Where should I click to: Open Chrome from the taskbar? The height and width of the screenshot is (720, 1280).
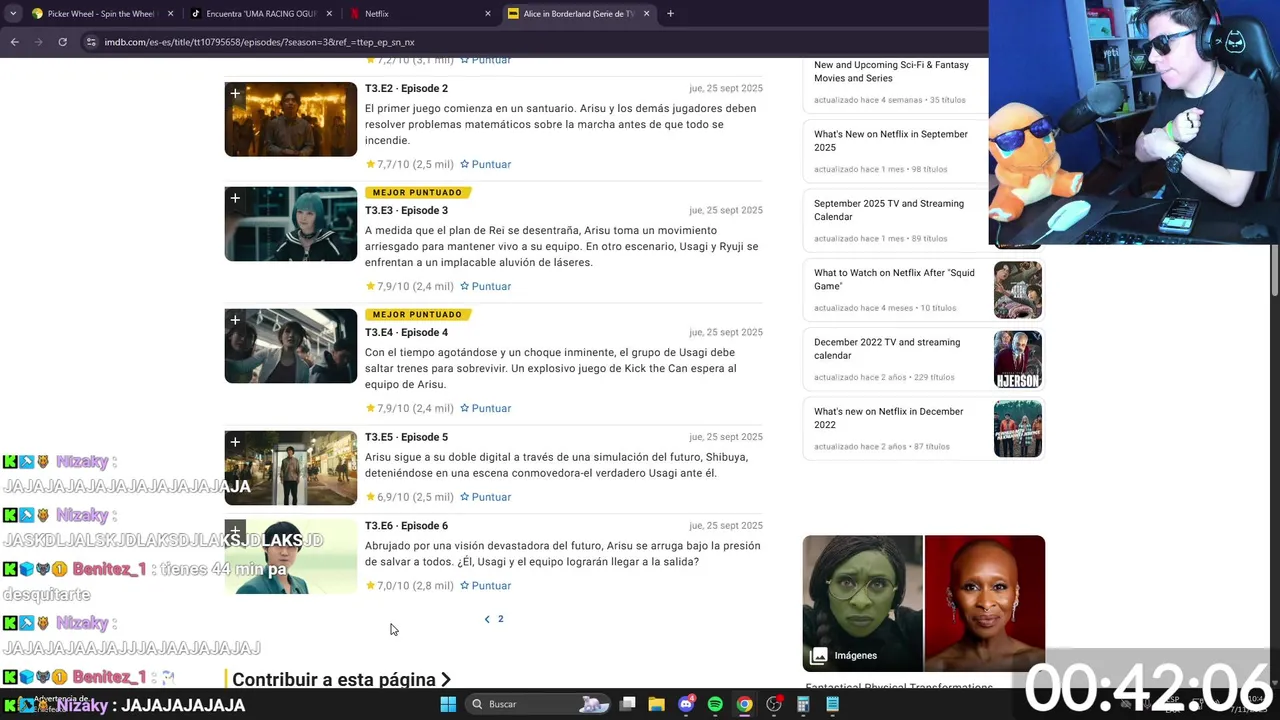744,704
